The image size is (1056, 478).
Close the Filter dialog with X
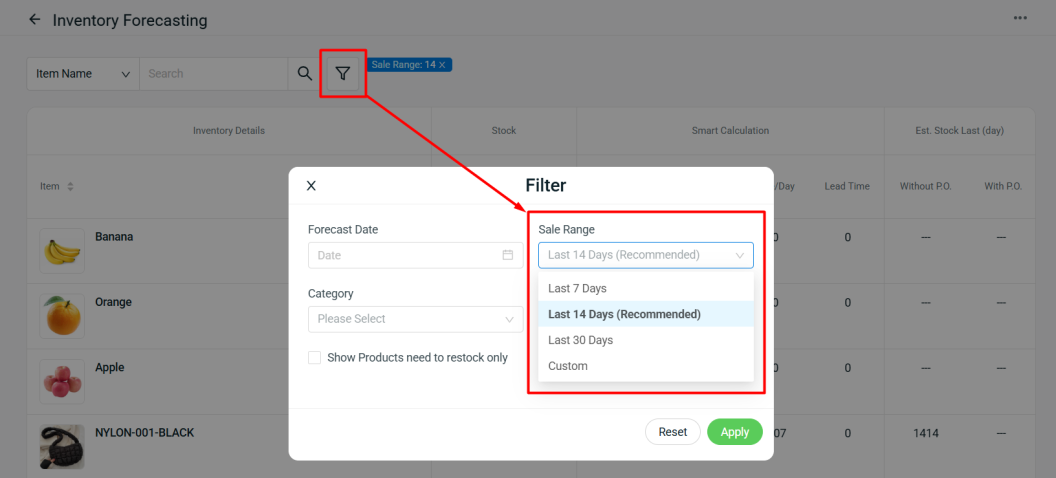pos(311,186)
